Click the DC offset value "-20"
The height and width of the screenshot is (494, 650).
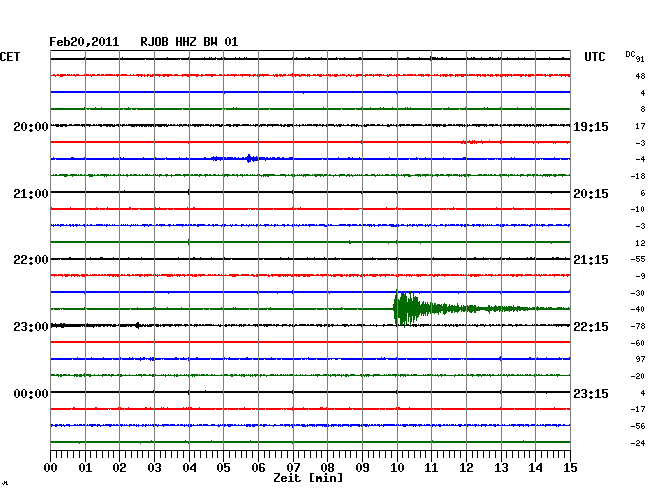coord(638,376)
